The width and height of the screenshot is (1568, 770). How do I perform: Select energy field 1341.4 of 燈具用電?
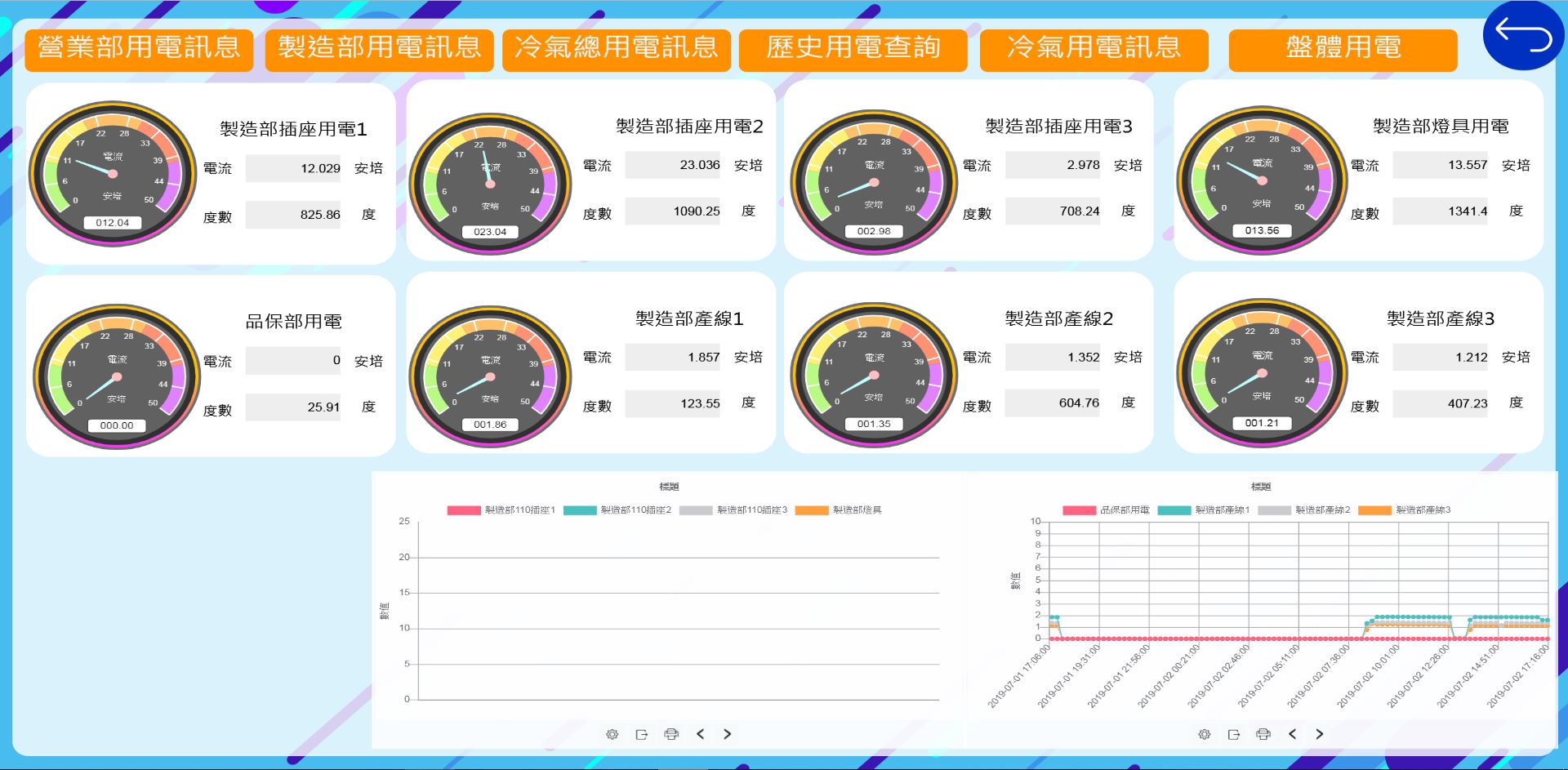[x=1441, y=211]
